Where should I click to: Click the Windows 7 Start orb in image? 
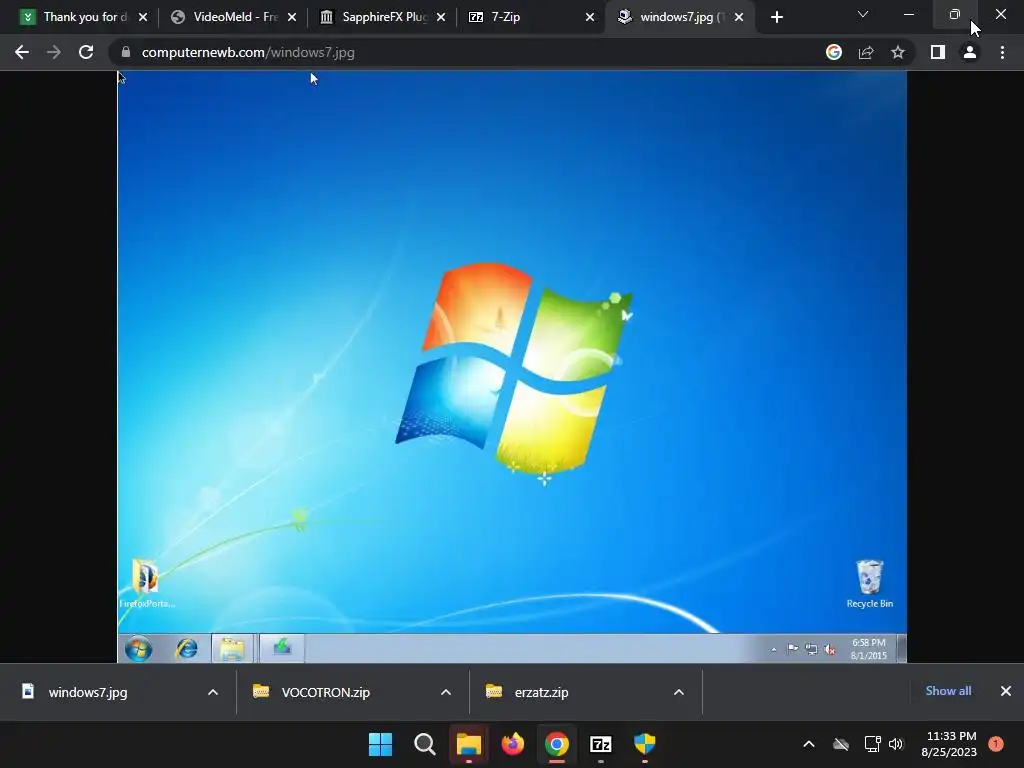(x=138, y=648)
